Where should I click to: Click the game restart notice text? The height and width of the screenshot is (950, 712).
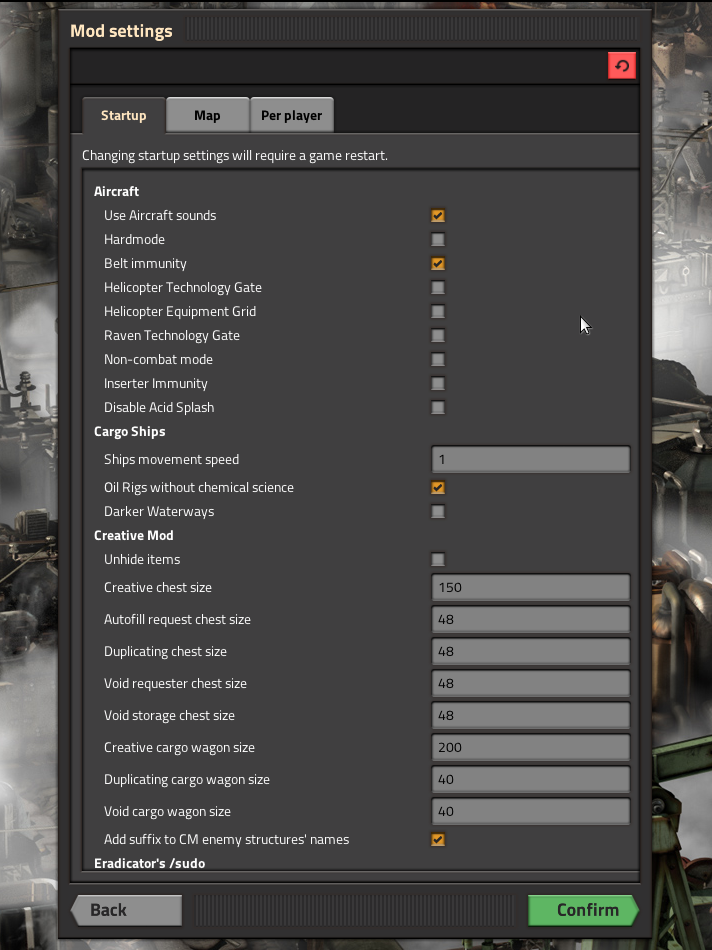point(235,156)
